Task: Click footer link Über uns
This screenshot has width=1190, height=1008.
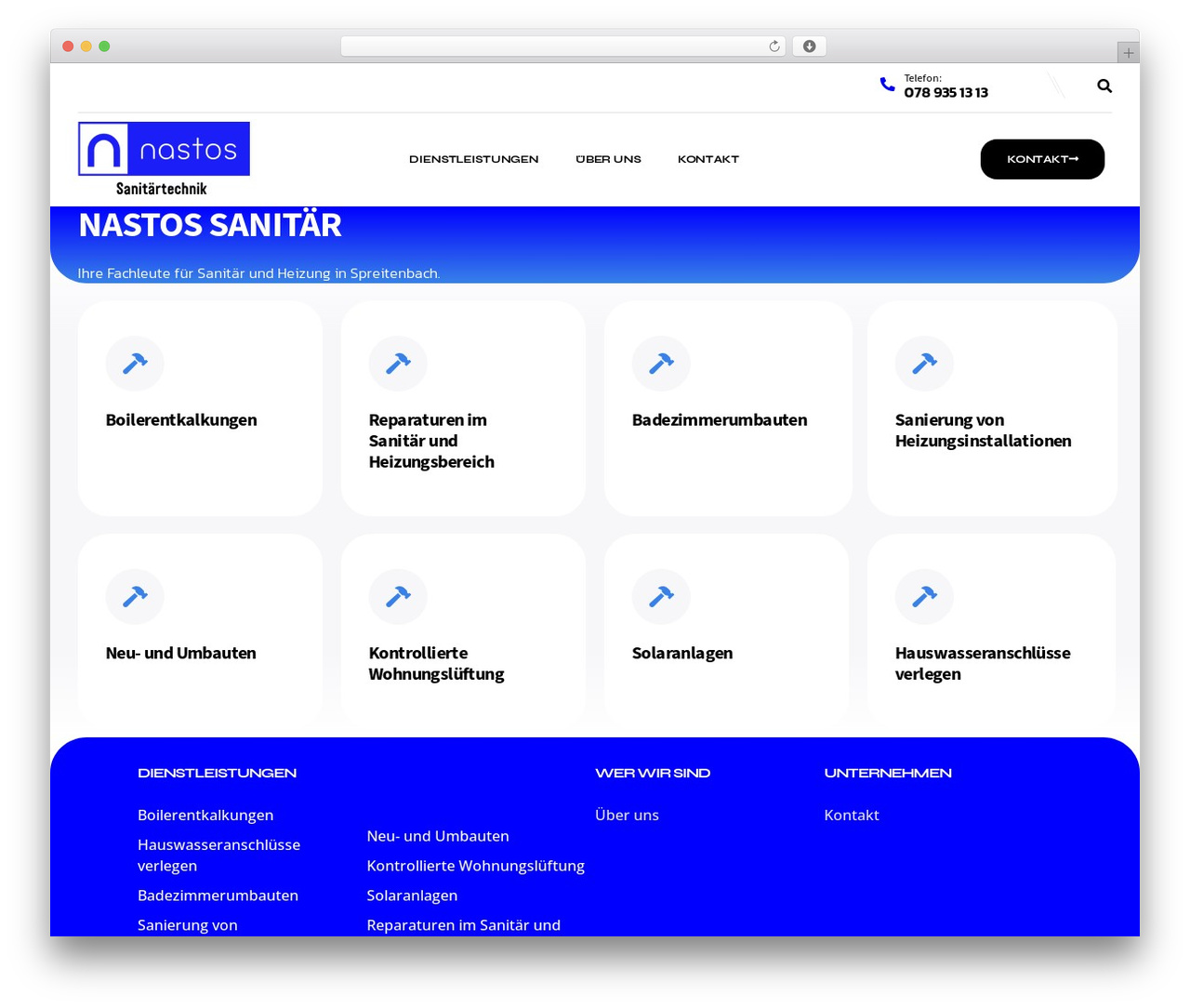Action: pyautogui.click(x=627, y=815)
